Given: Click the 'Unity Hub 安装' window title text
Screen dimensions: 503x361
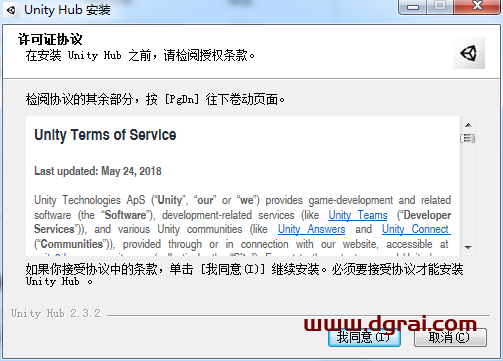Looking at the screenshot, I should coord(67,10).
